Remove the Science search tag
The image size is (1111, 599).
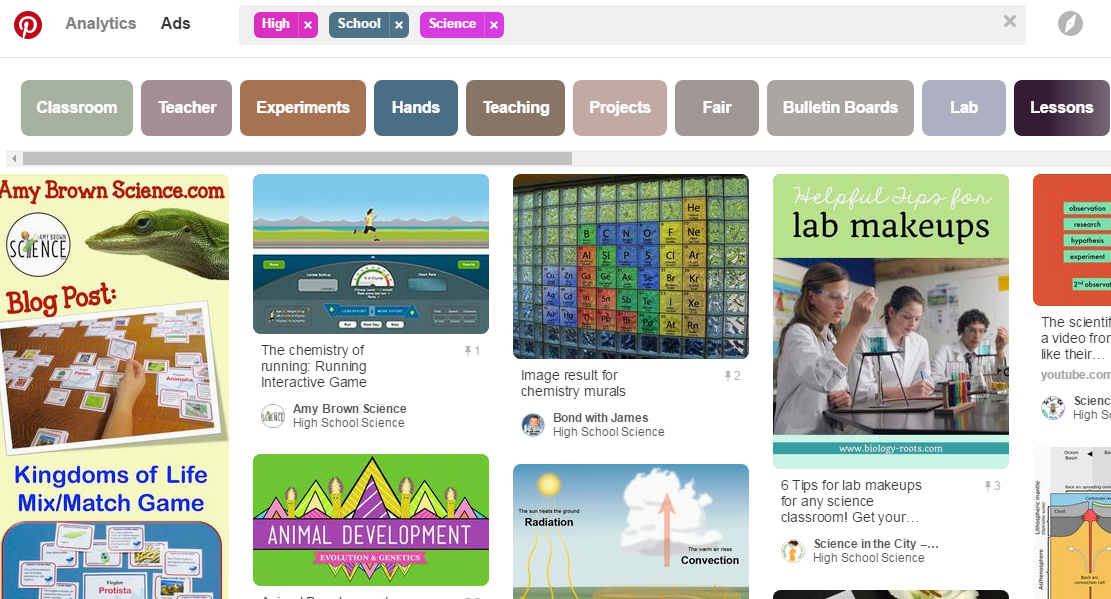[493, 25]
